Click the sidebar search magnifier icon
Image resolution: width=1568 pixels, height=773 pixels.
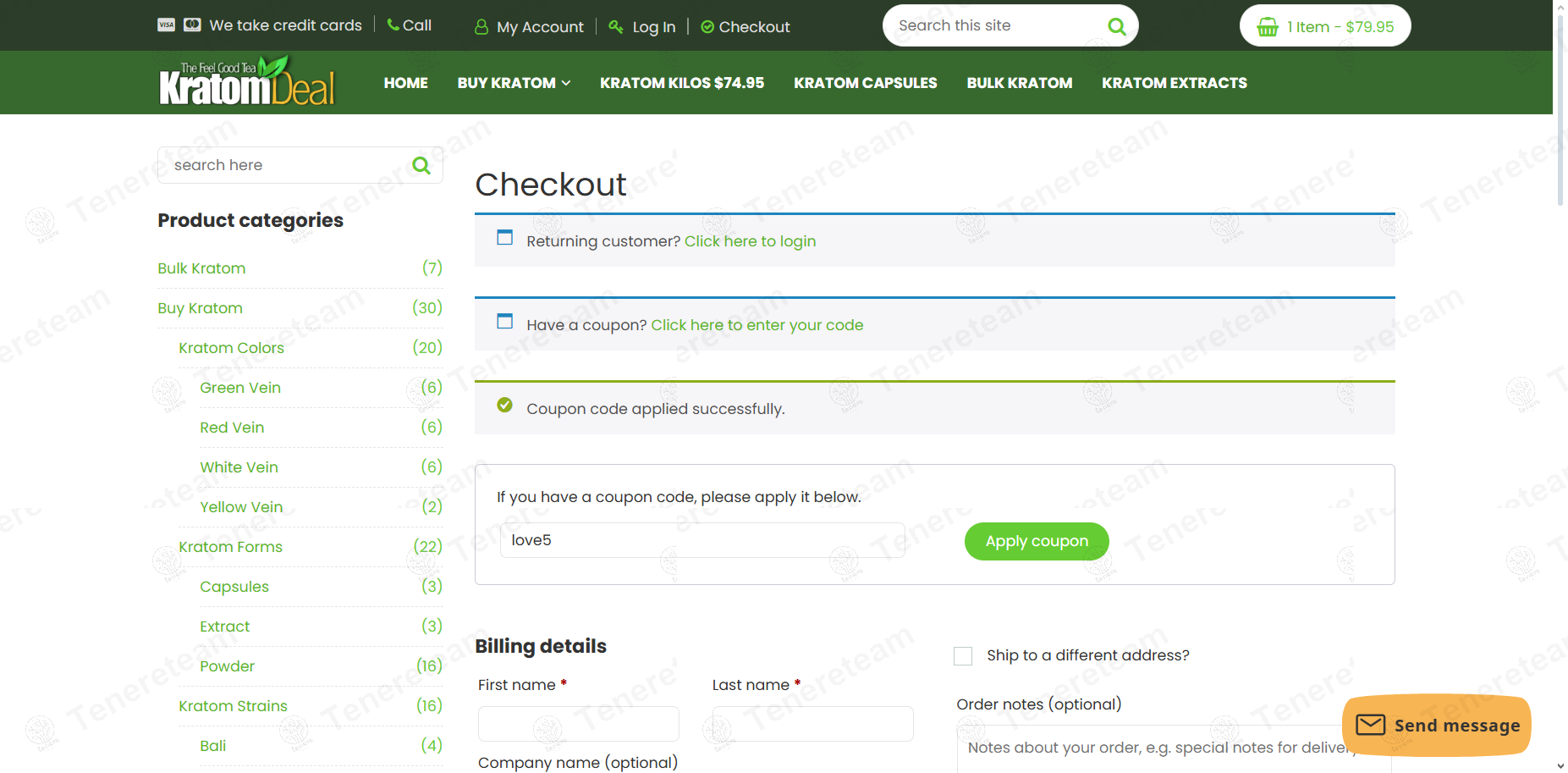pos(421,165)
